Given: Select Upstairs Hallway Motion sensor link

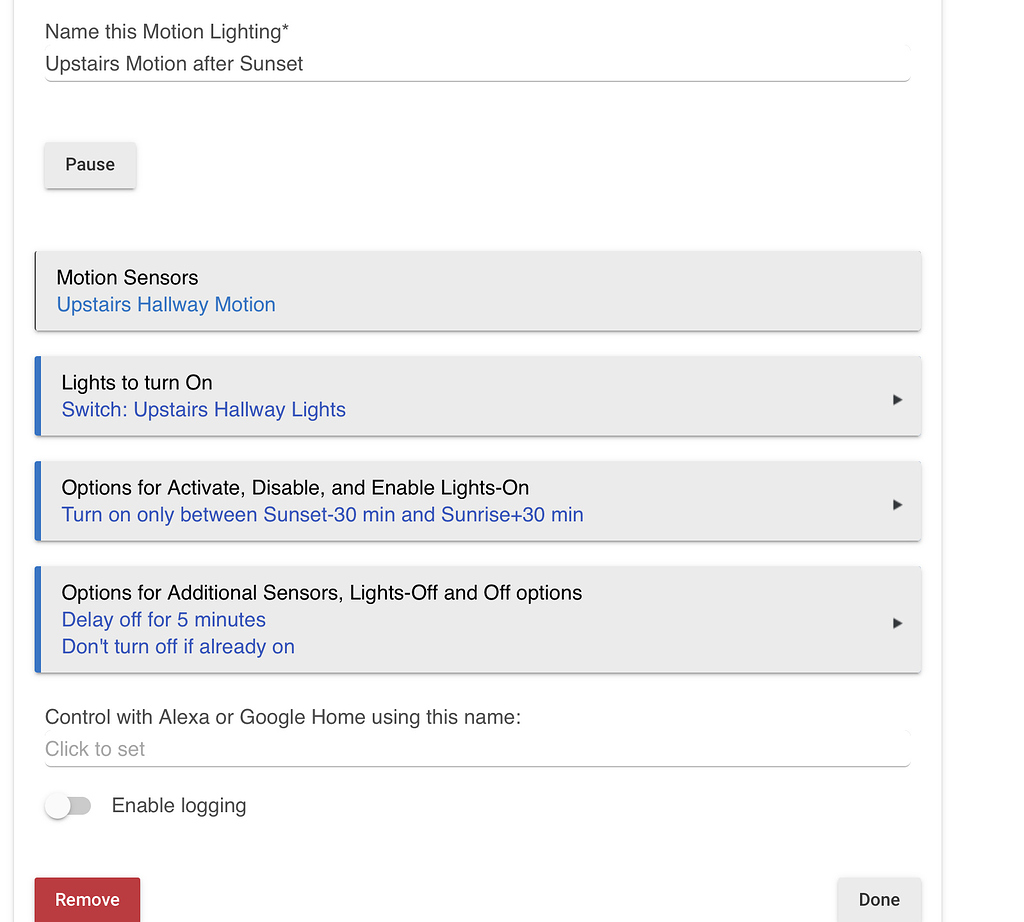Looking at the screenshot, I should coord(166,305).
